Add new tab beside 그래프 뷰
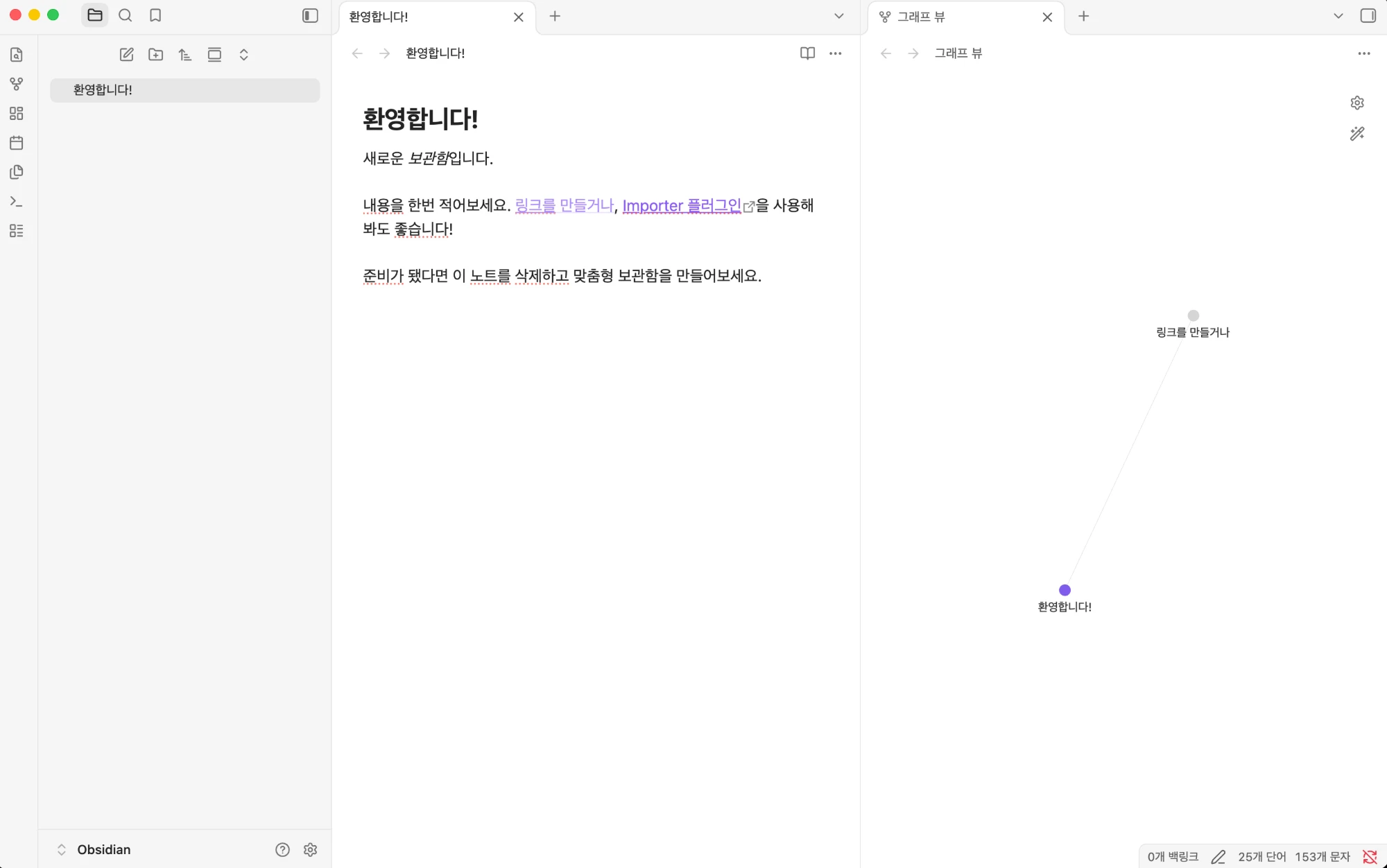Viewport: 1387px width, 868px height. (1084, 16)
